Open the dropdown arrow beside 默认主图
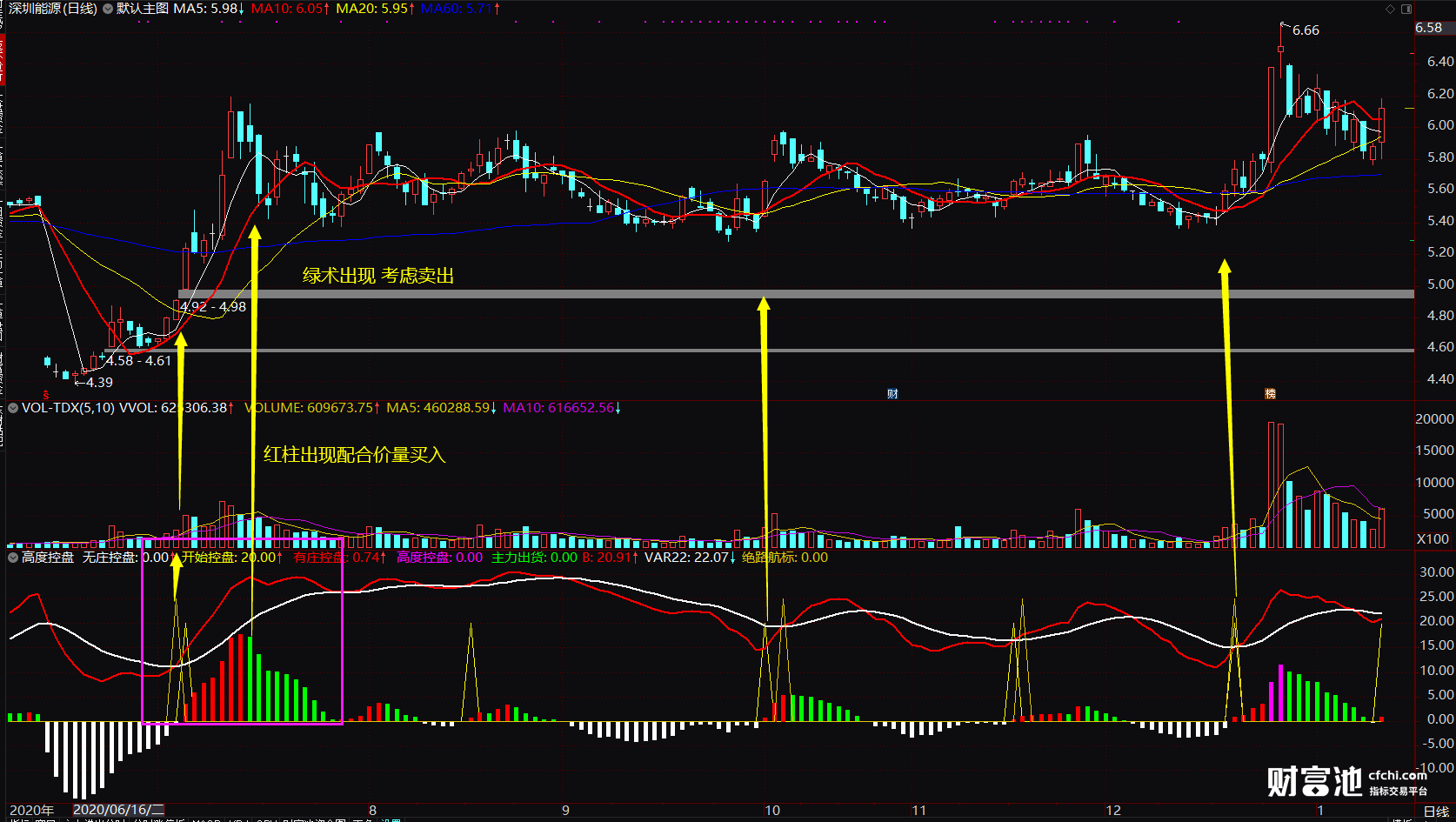This screenshot has height=822, width=1456. [x=108, y=9]
